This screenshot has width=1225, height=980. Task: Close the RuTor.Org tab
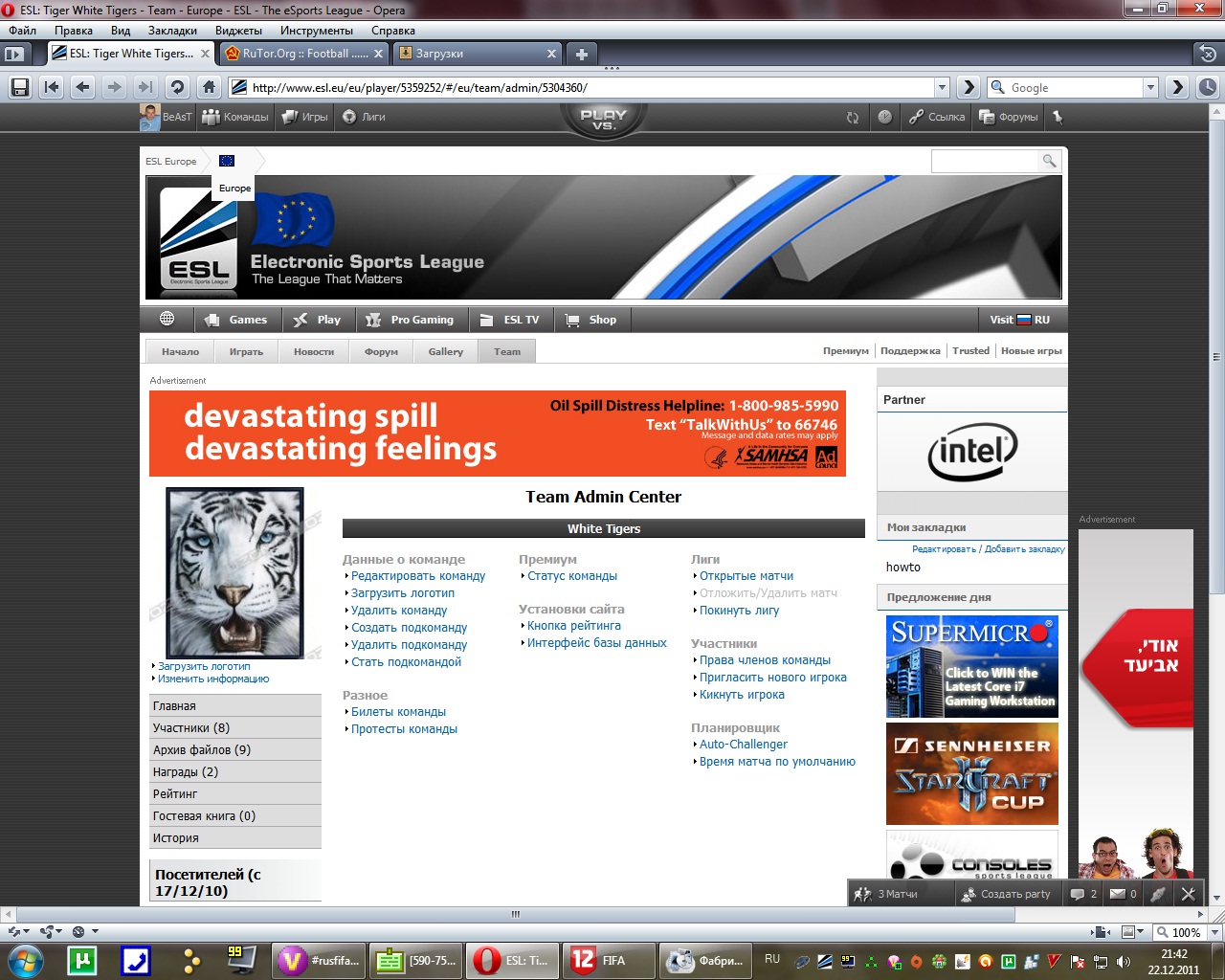[x=378, y=54]
